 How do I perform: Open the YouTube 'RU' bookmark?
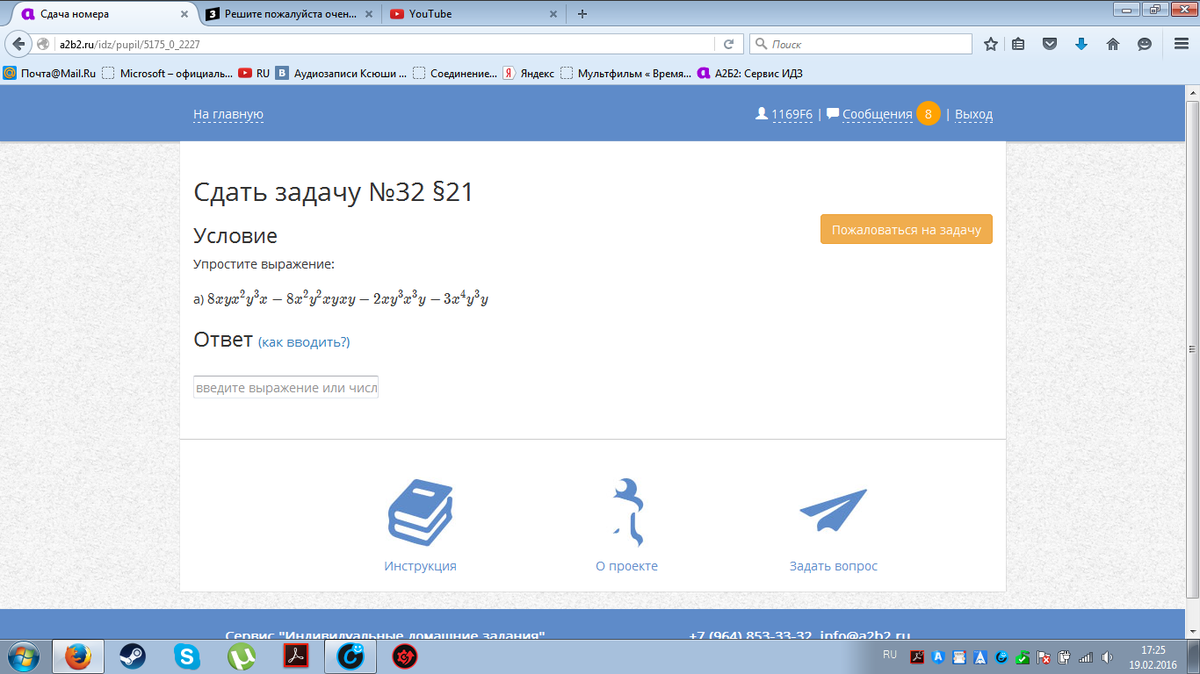[x=254, y=73]
